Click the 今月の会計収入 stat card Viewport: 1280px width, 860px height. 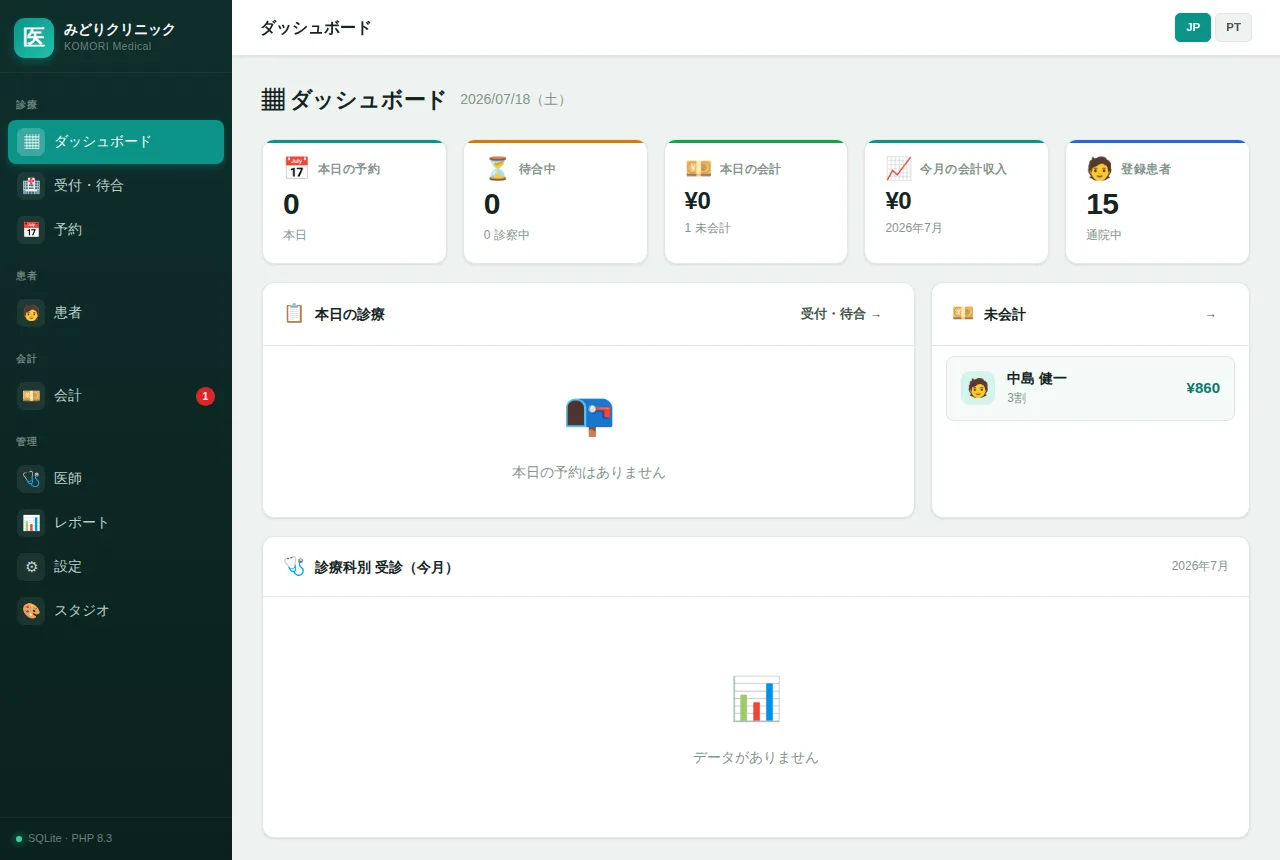tap(956, 202)
